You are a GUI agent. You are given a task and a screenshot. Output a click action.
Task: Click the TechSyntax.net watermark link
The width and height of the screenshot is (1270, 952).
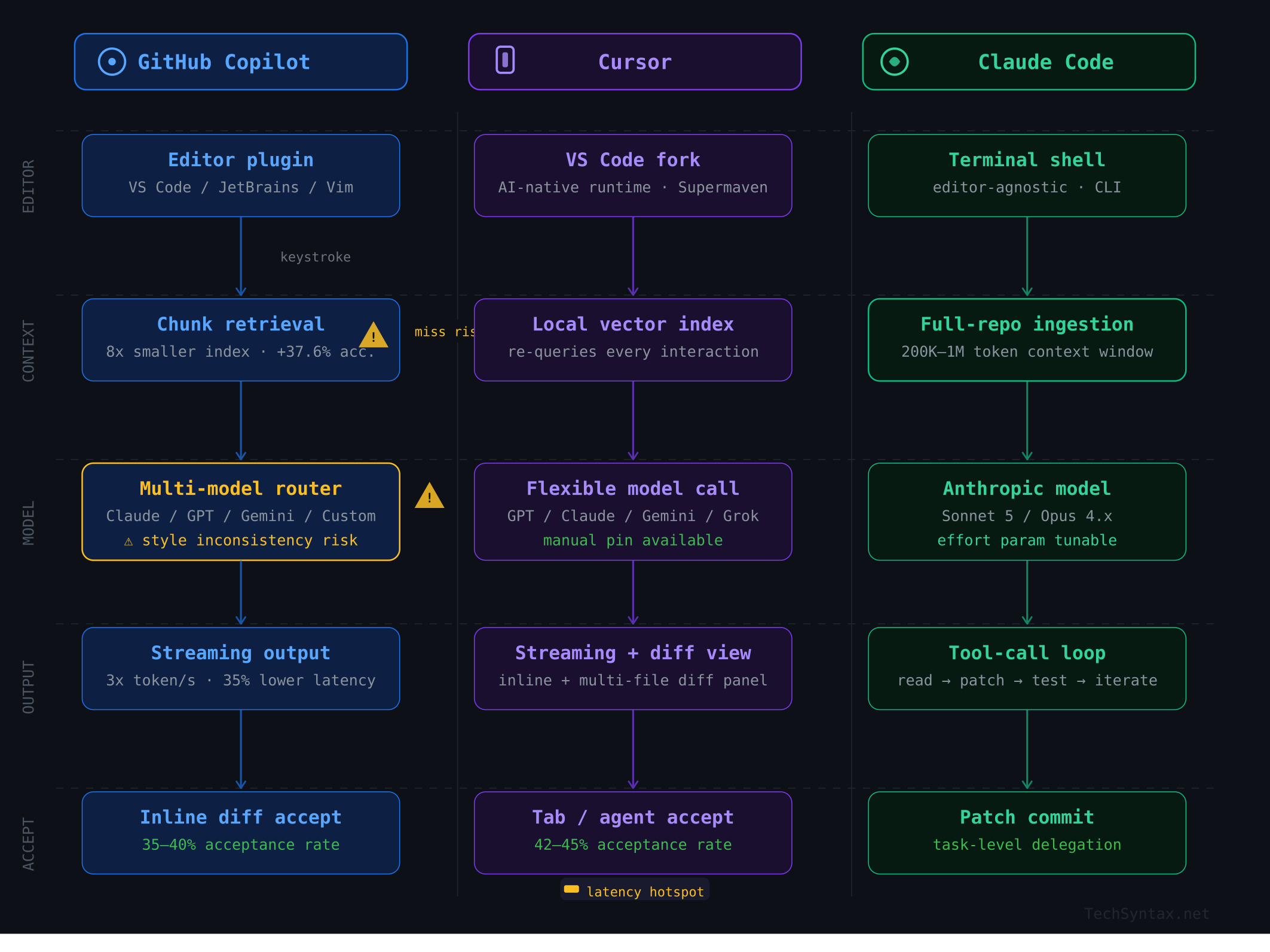(1146, 914)
